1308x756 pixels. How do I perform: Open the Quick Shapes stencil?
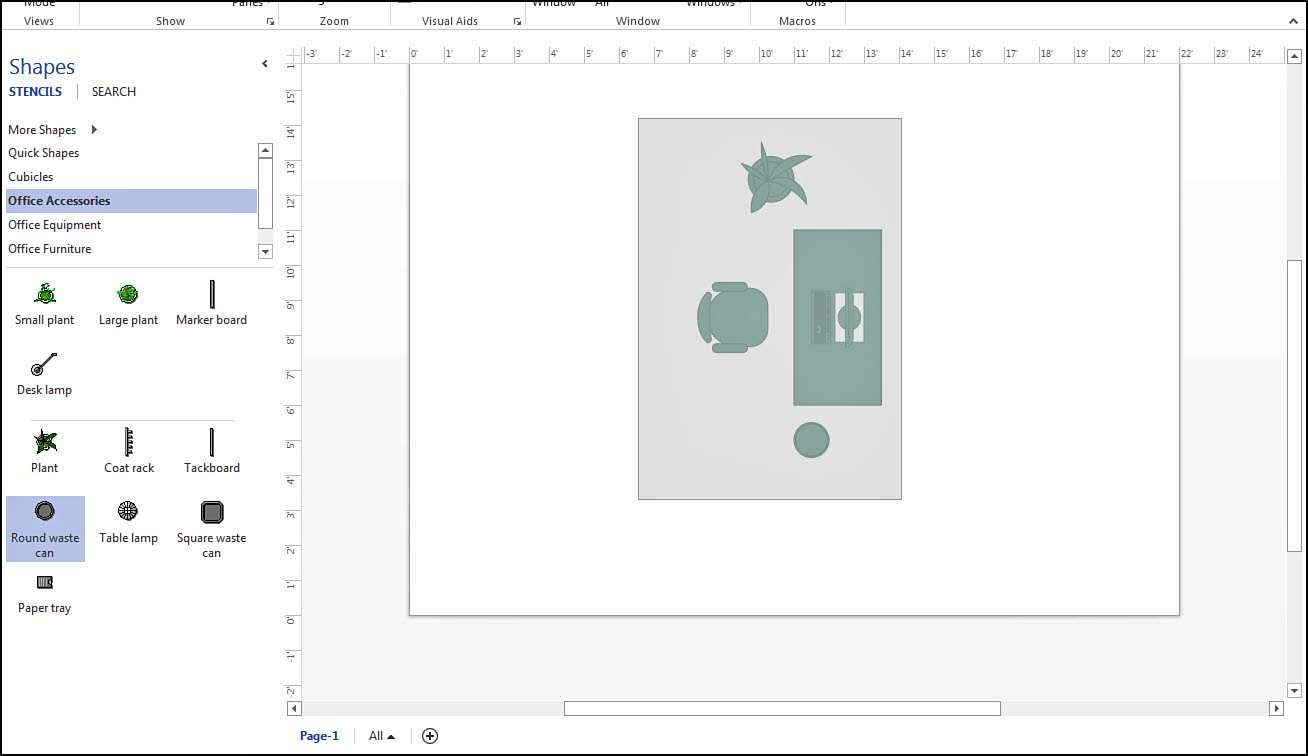(x=131, y=153)
